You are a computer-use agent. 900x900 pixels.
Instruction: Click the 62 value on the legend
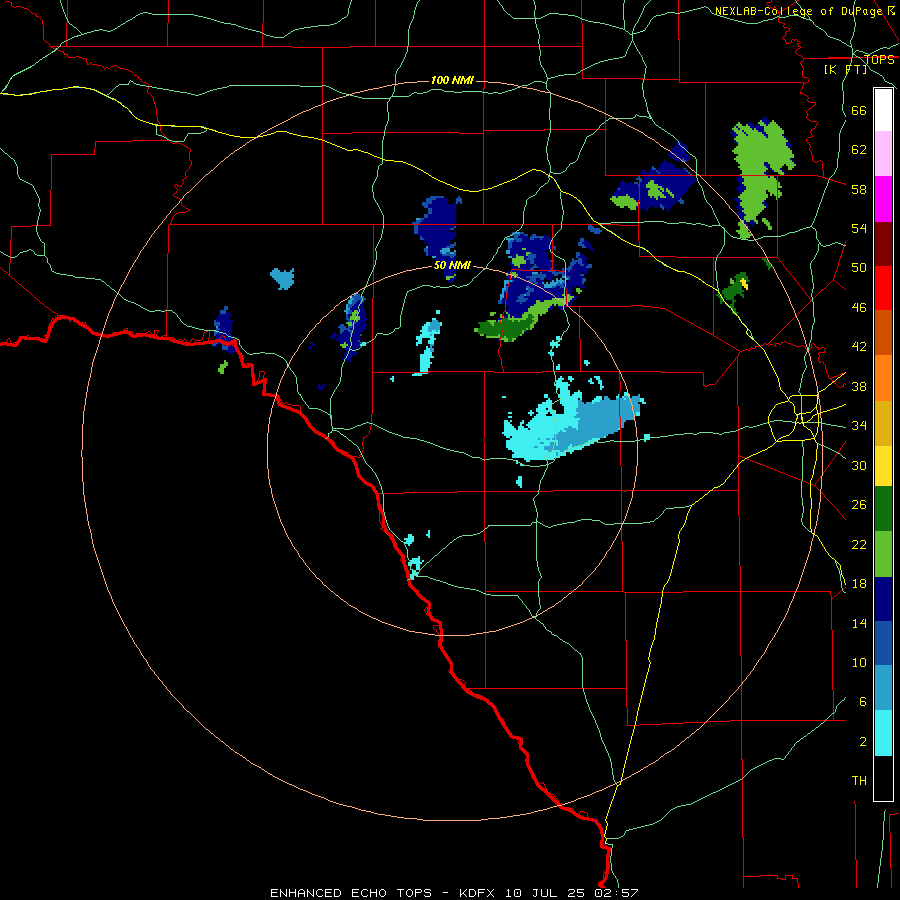pyautogui.click(x=859, y=150)
